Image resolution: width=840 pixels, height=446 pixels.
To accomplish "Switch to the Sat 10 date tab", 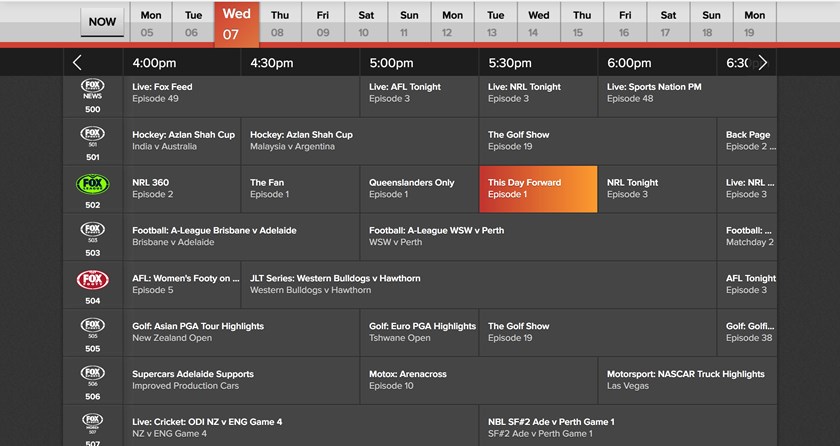I will point(366,22).
